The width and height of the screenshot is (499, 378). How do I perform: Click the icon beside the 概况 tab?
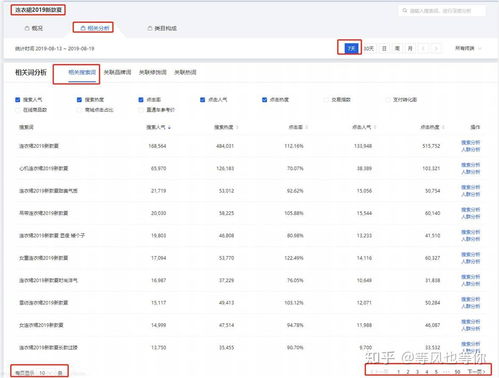(27, 28)
